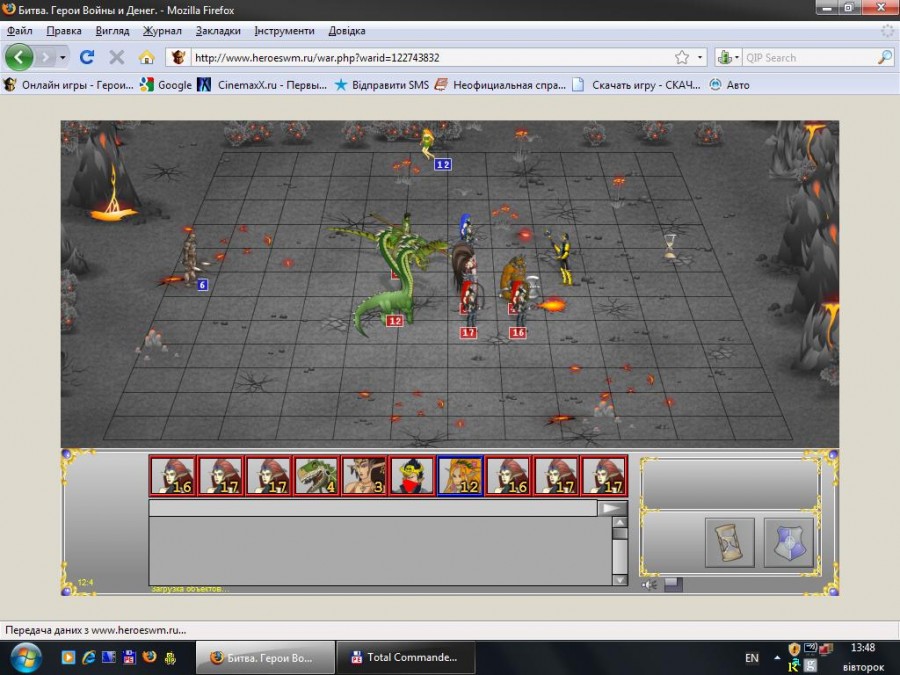Select the left-side warrior stack with blue 6 badge

pos(190,259)
